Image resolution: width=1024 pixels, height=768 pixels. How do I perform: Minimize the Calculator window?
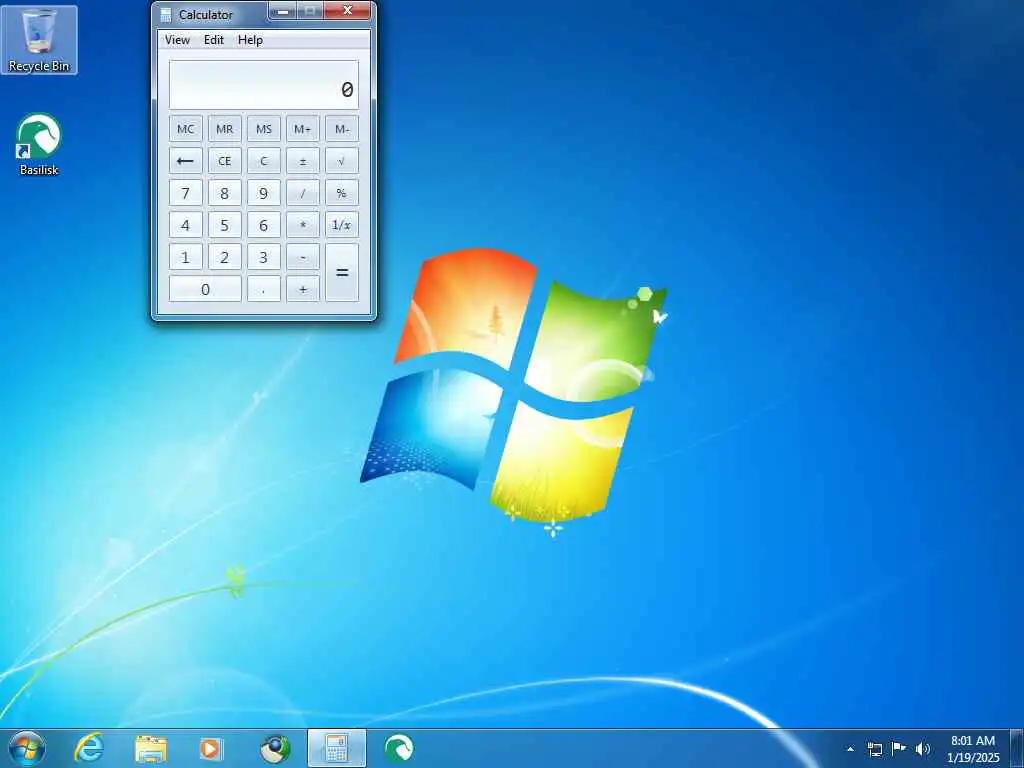283,10
